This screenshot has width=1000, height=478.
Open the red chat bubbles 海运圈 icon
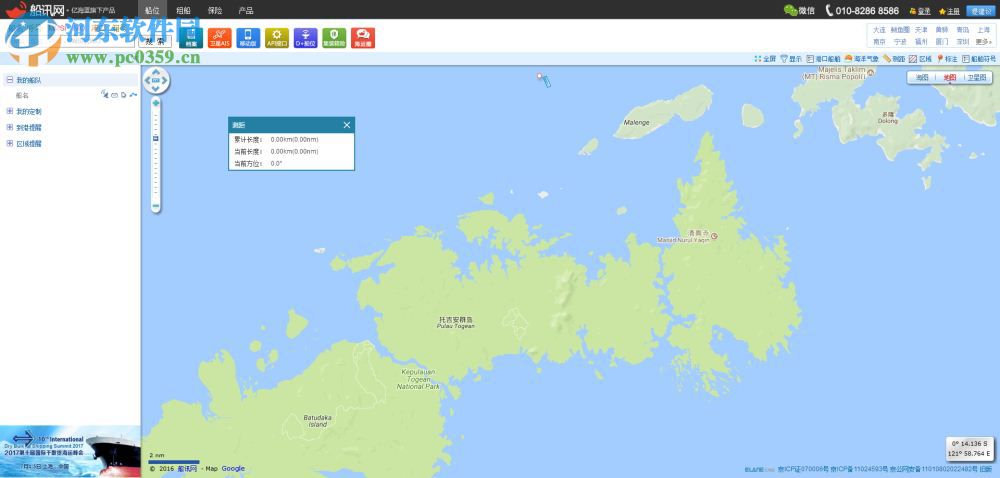[363, 38]
